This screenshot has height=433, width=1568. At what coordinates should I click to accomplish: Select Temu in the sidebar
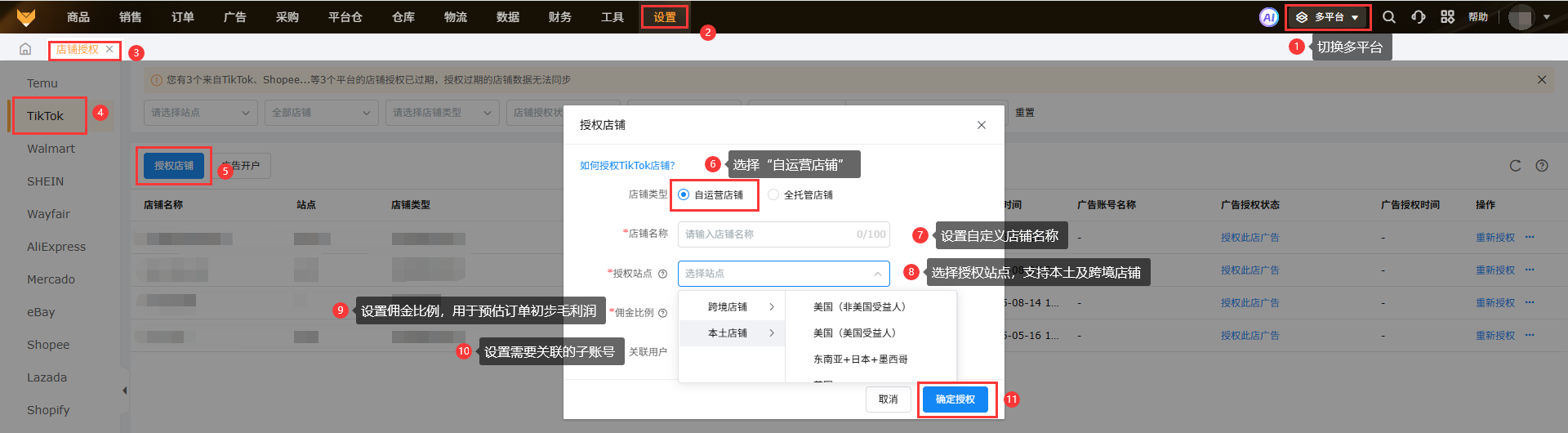(42, 83)
